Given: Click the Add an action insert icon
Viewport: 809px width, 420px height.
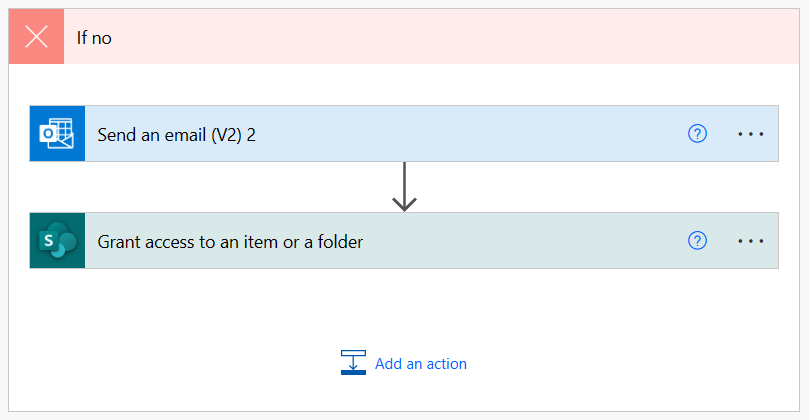Looking at the screenshot, I should click(353, 363).
